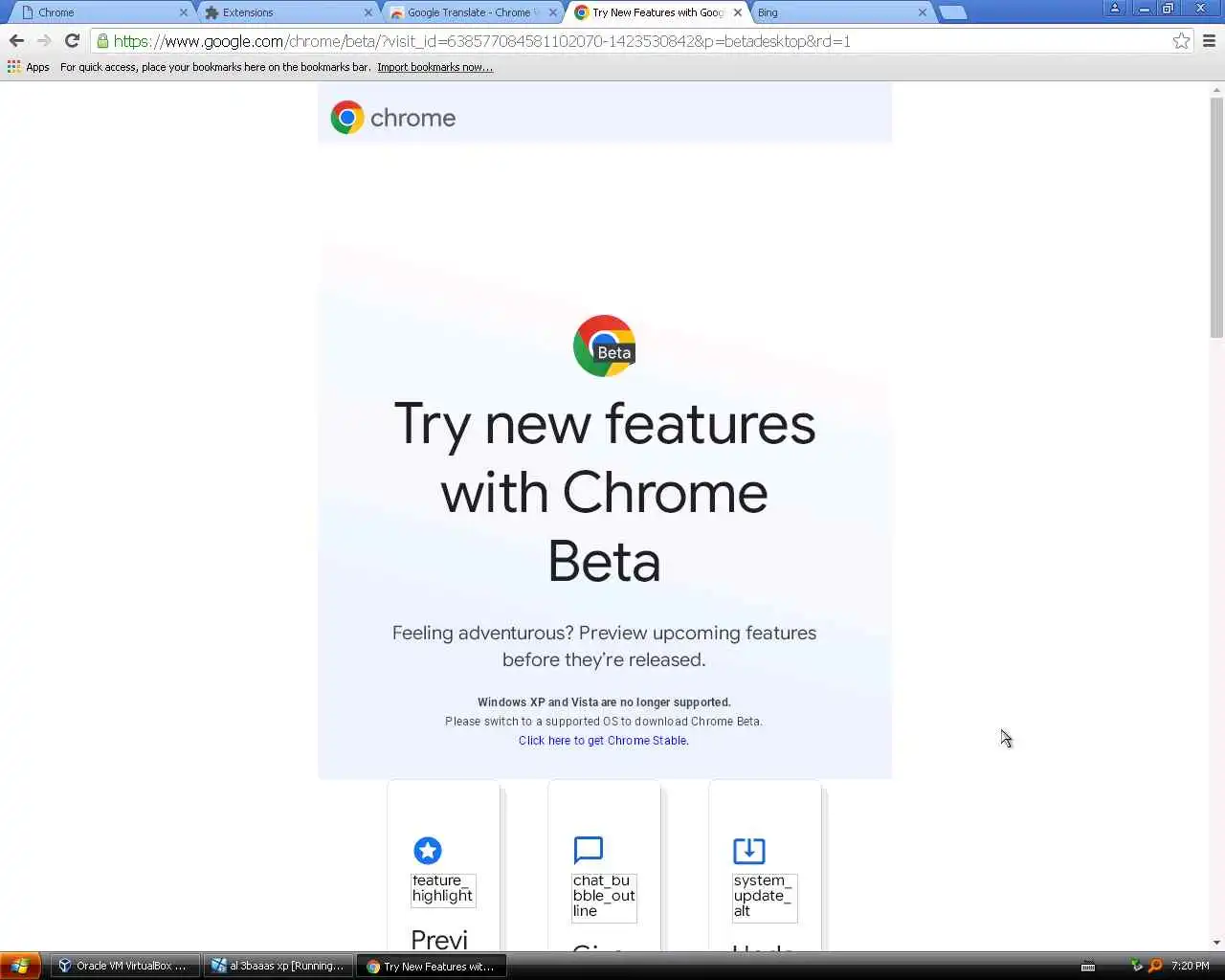Click the 'chat_bubble_outline' label text
Screen dimensions: 1225x980
tap(604, 896)
